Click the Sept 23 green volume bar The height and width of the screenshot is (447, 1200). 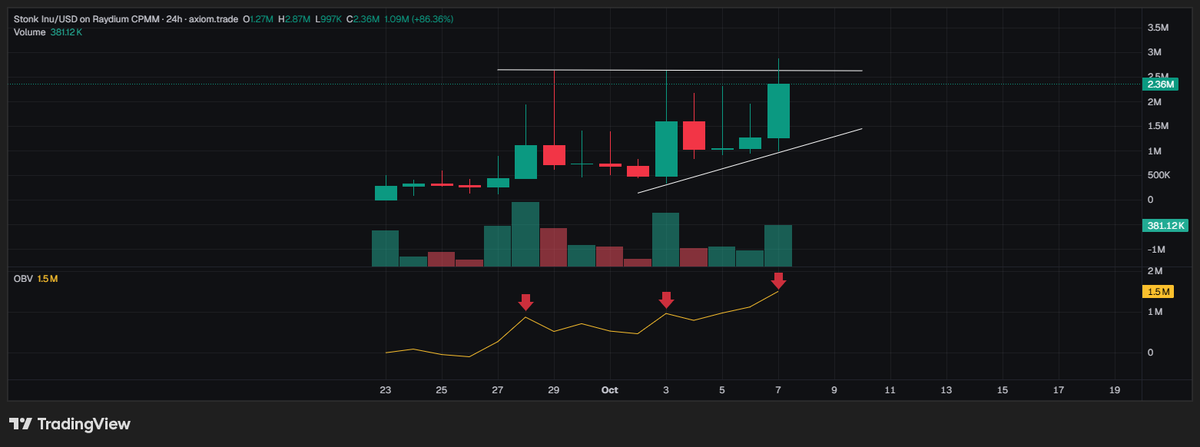[386, 249]
